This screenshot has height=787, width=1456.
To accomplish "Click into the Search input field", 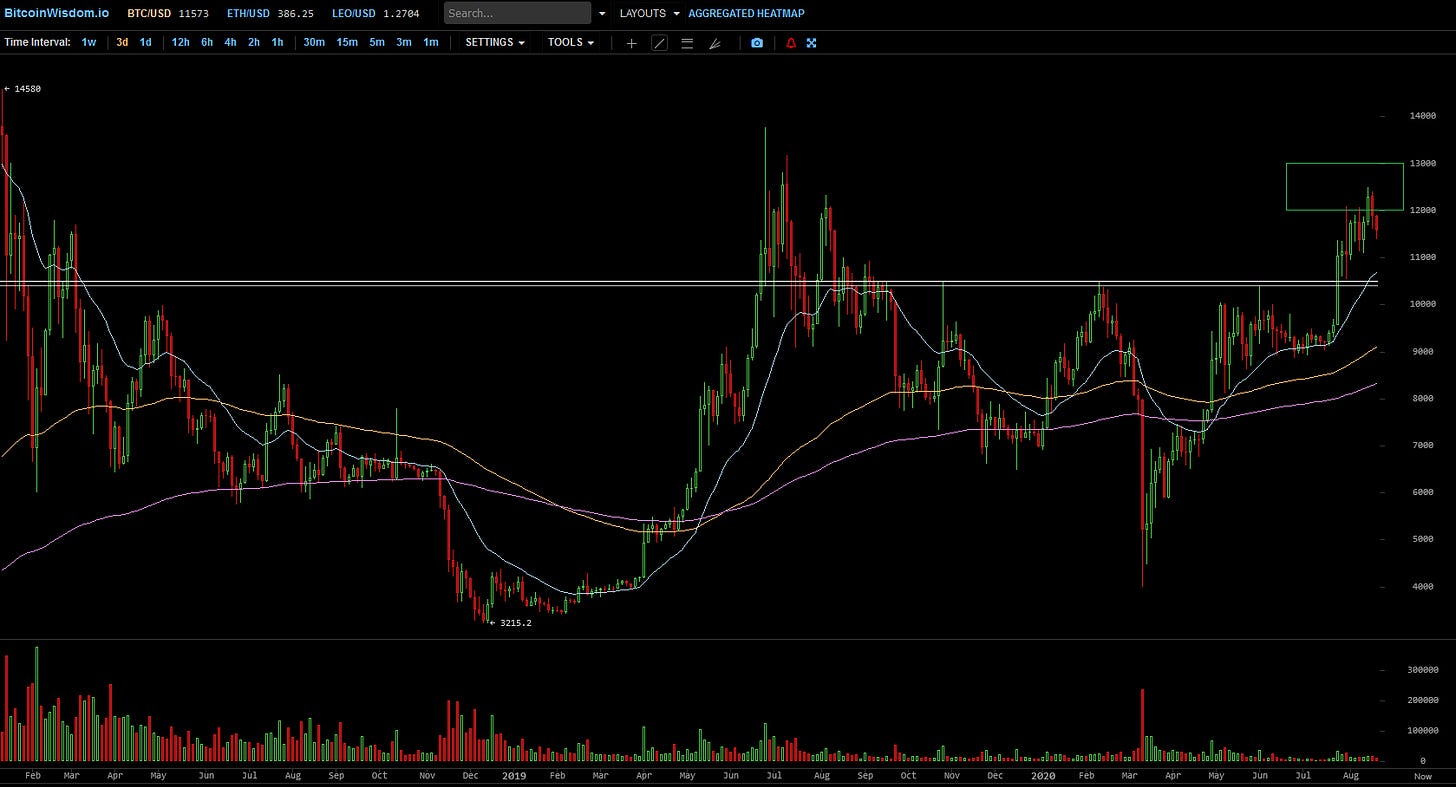I will tap(517, 14).
